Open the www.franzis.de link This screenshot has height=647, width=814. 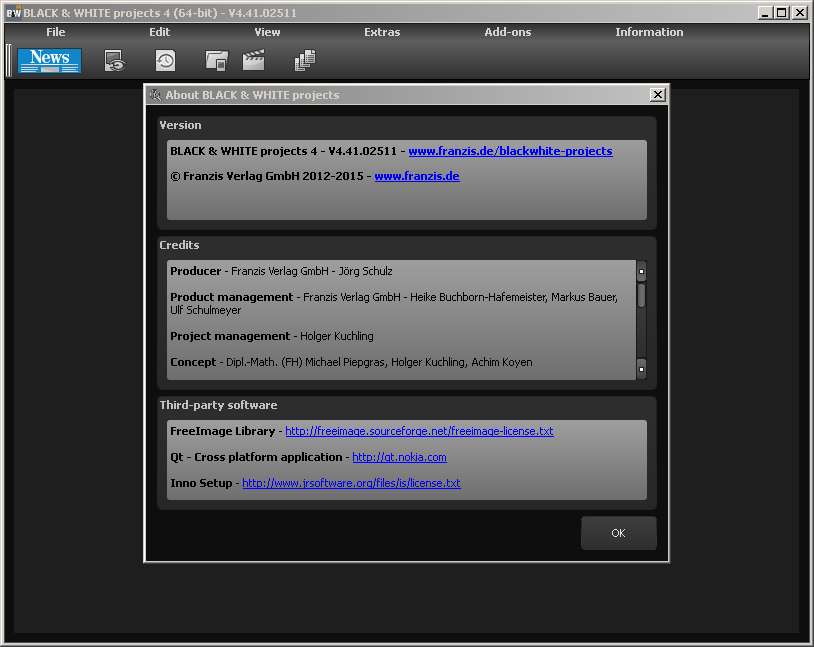click(417, 176)
